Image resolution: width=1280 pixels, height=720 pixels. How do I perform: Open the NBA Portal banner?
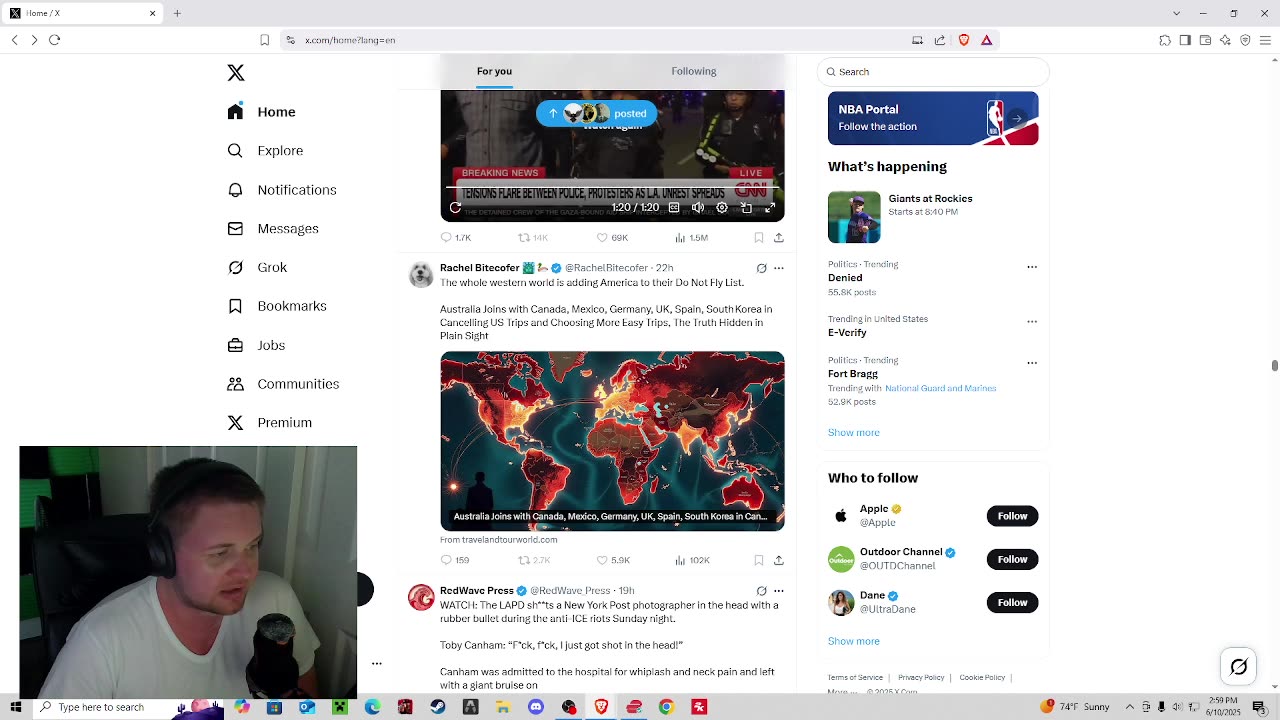933,118
